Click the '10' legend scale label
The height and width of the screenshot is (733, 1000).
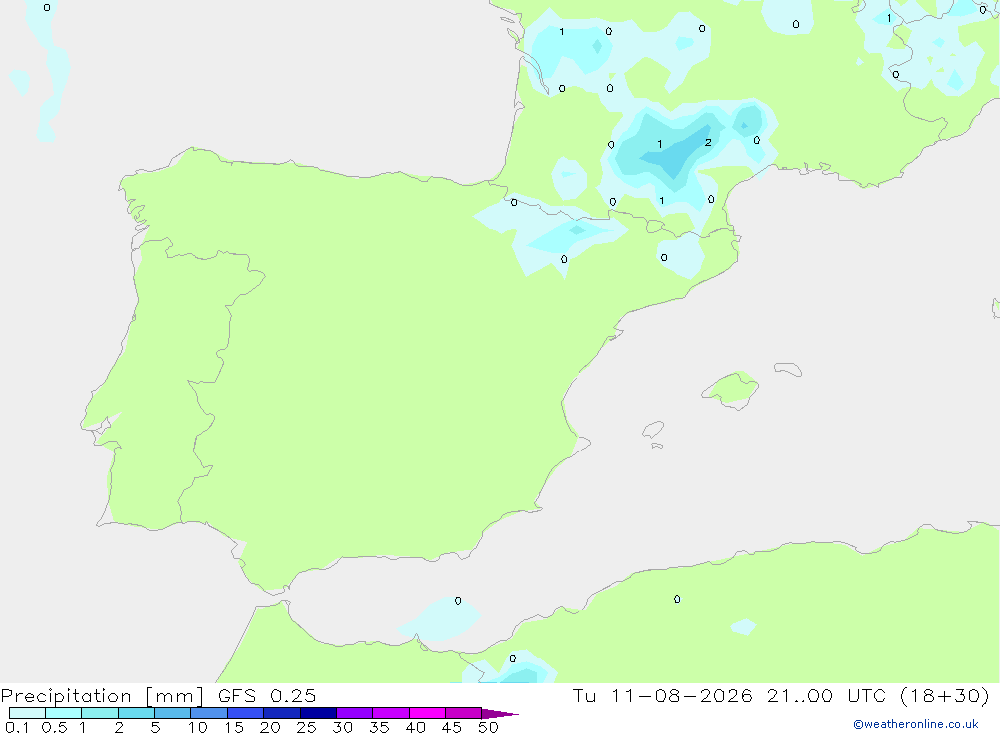pos(198,727)
